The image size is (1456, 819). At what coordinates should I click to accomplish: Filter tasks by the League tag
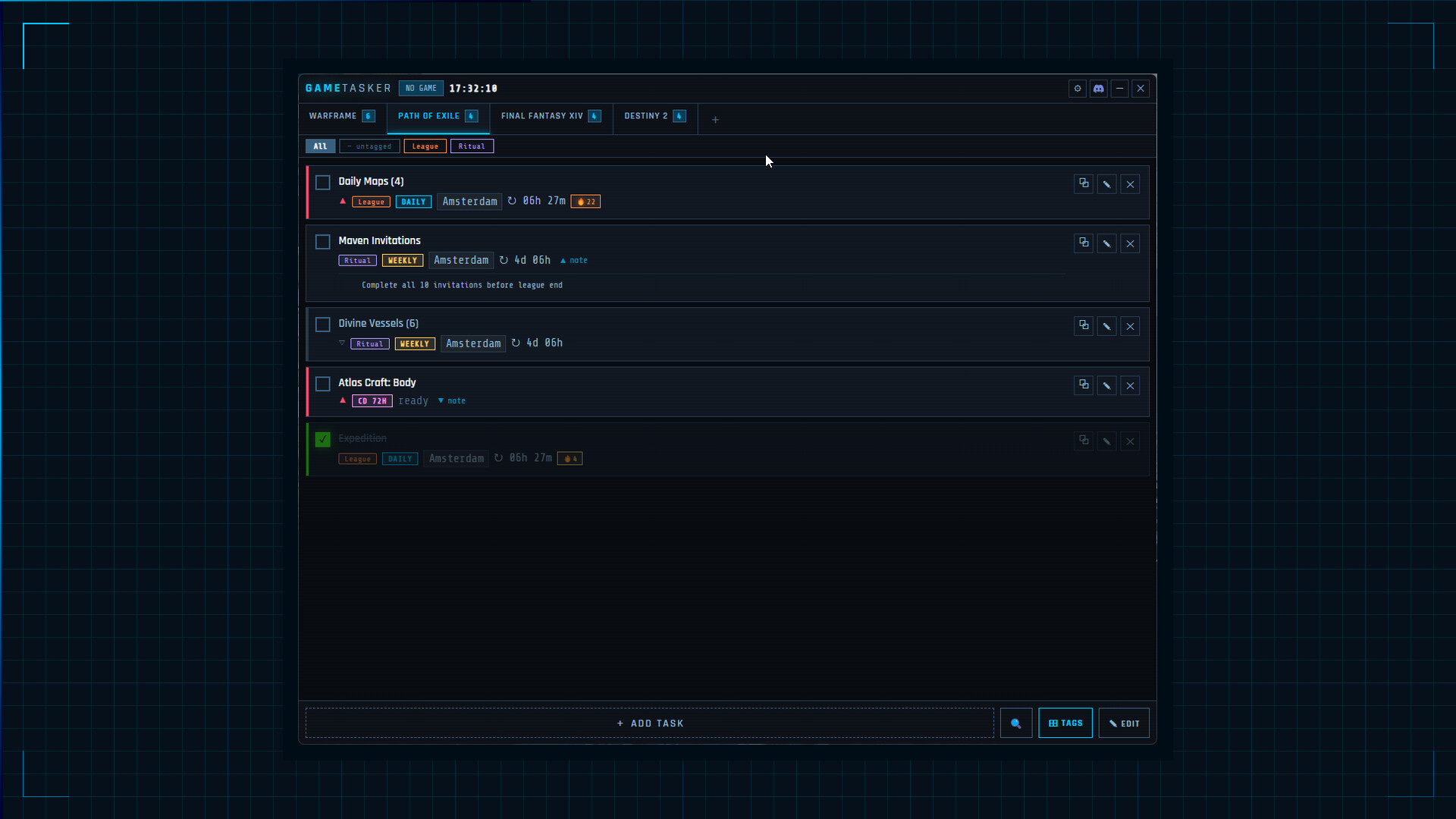tap(425, 146)
